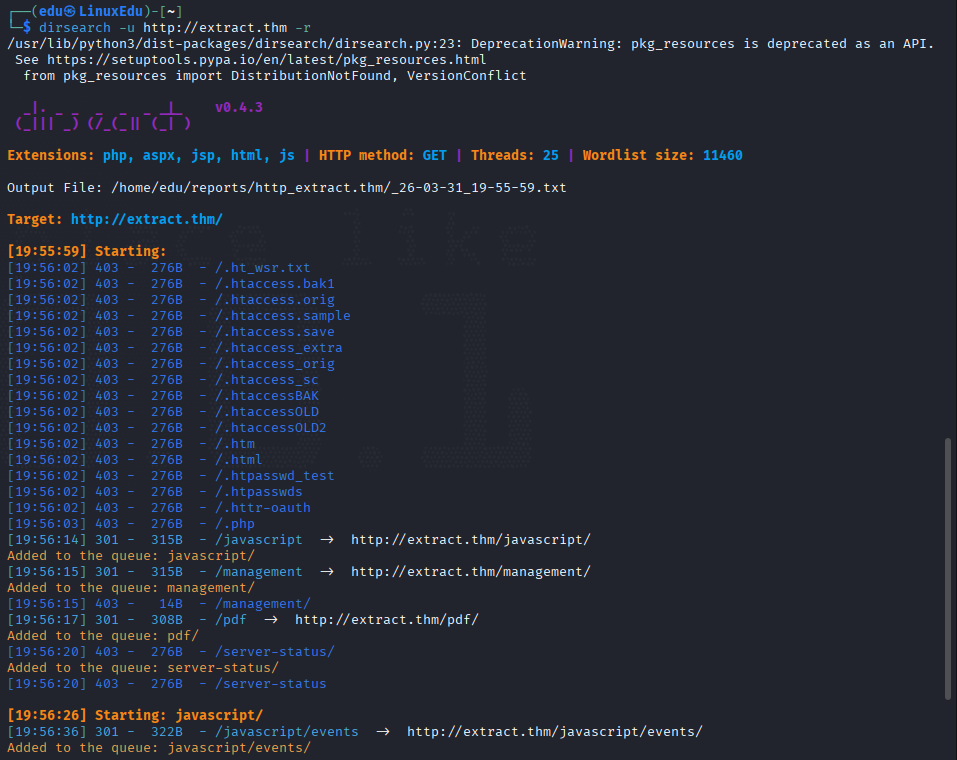Viewport: 957px width, 760px height.
Task: Click the /.htpasswd_test result path
Action: click(275, 476)
